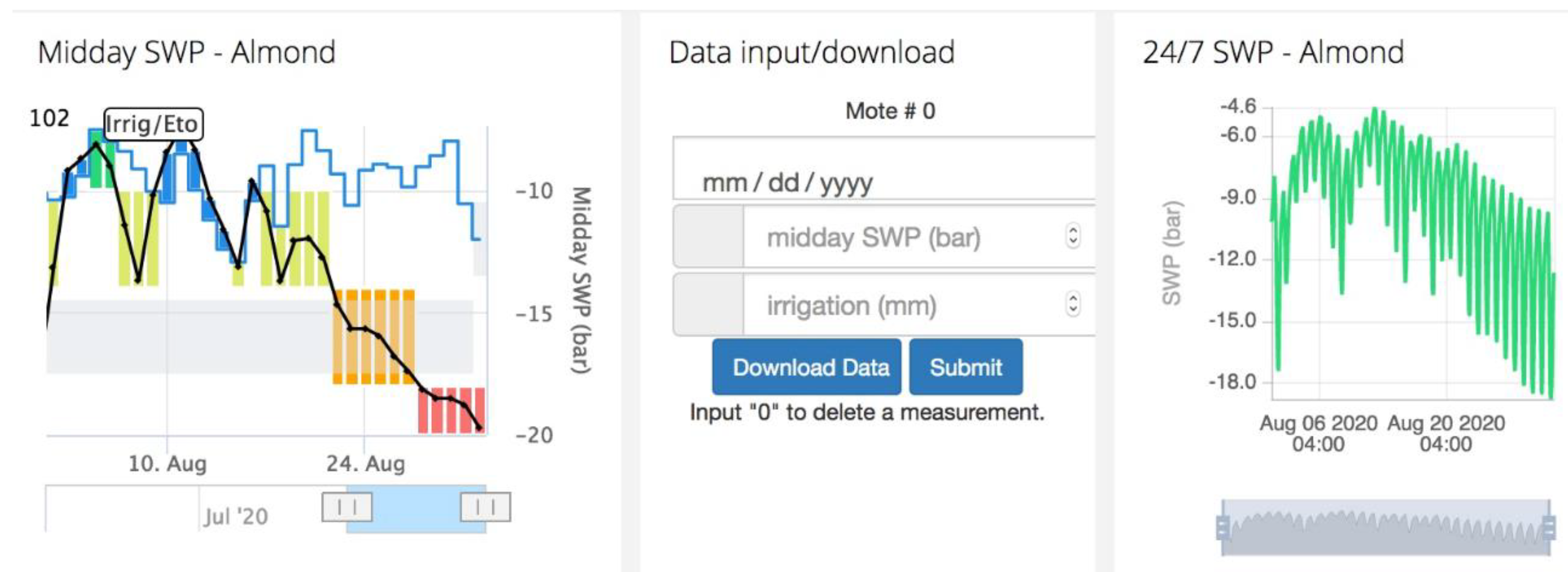The height and width of the screenshot is (572, 1568).
Task: Click the irrigation stepper arrows
Action: (1073, 304)
